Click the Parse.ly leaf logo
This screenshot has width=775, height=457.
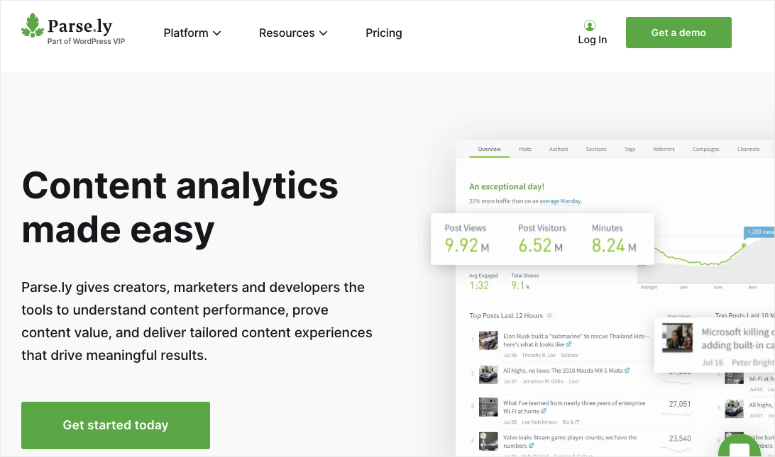coord(33,26)
